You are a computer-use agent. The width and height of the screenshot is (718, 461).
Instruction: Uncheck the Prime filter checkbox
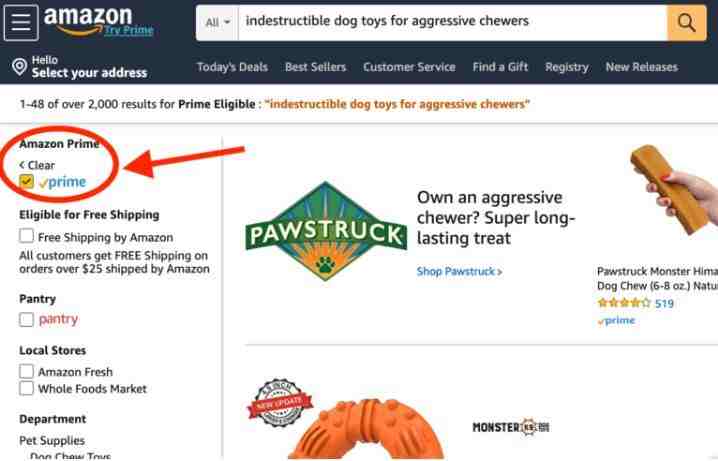point(27,182)
